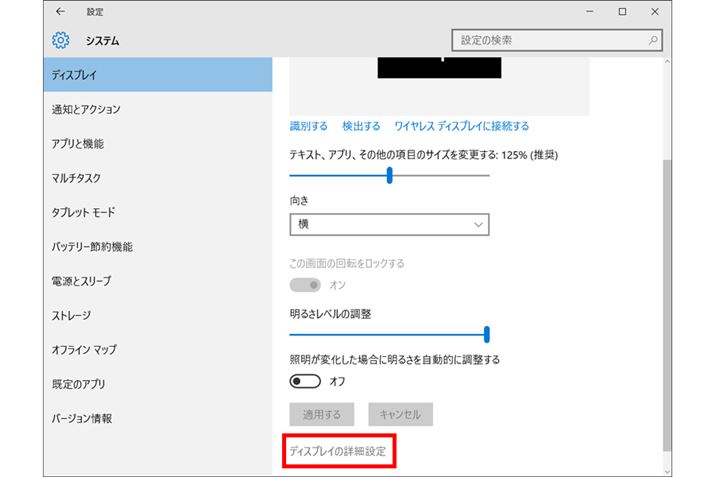Viewport: 715px width, 477px height.
Task: Click the scrollbar up arrow
Action: point(667,62)
